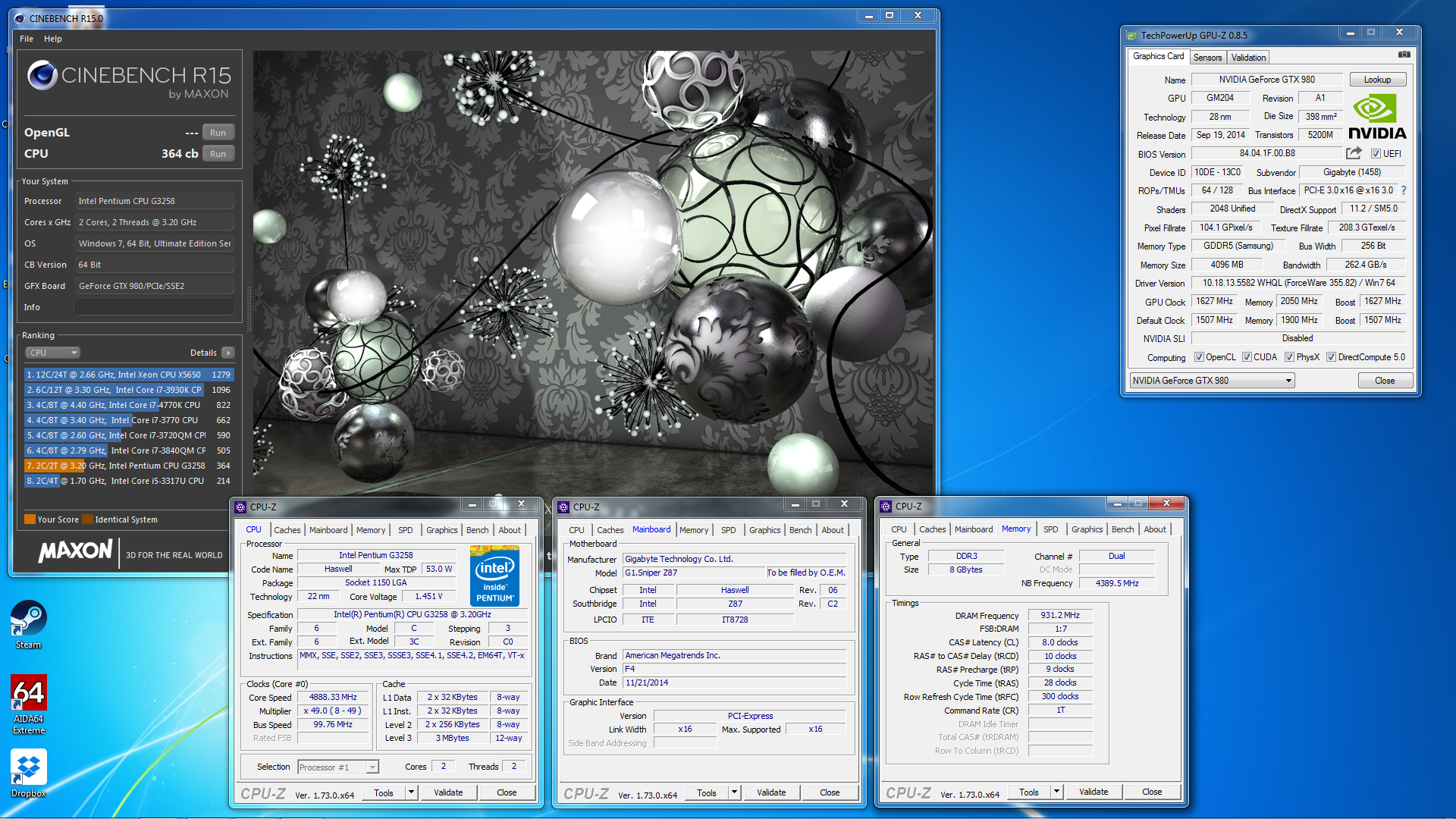
Task: Click the Driver Version field in GPU-Z
Action: [1298, 283]
